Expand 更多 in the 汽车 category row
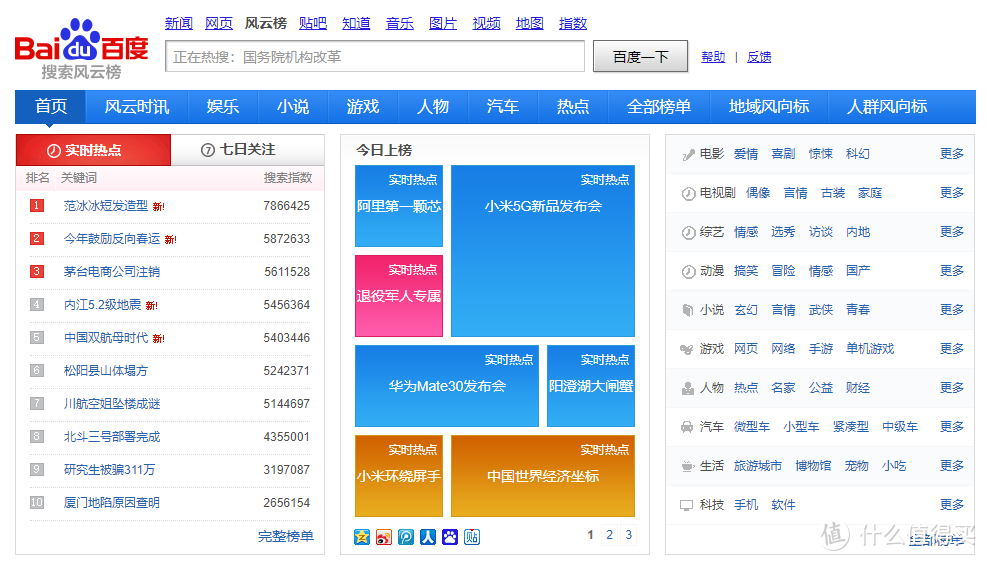This screenshot has width=987, height=561. pyautogui.click(x=952, y=427)
